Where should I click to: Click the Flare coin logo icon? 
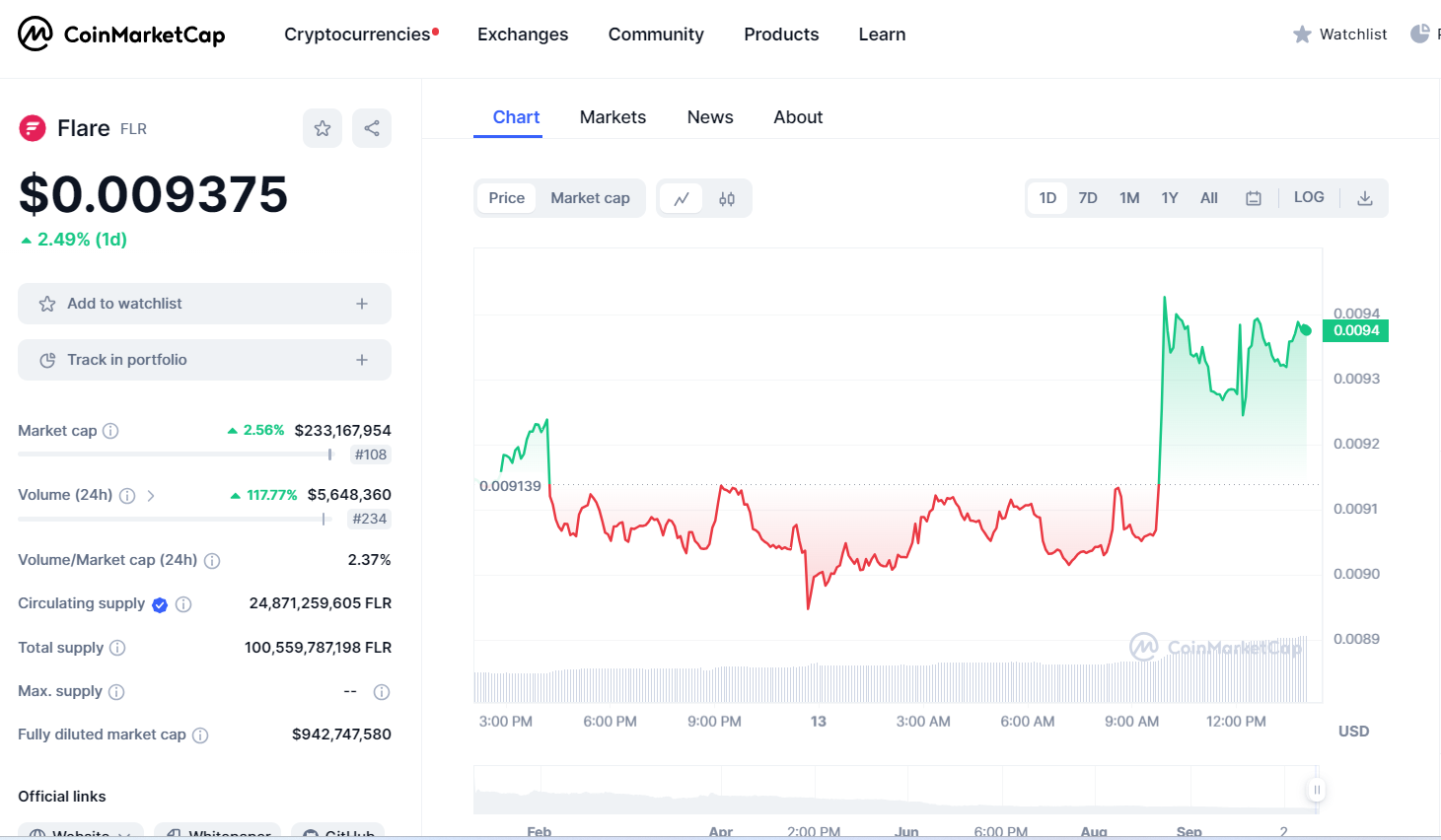tap(33, 128)
